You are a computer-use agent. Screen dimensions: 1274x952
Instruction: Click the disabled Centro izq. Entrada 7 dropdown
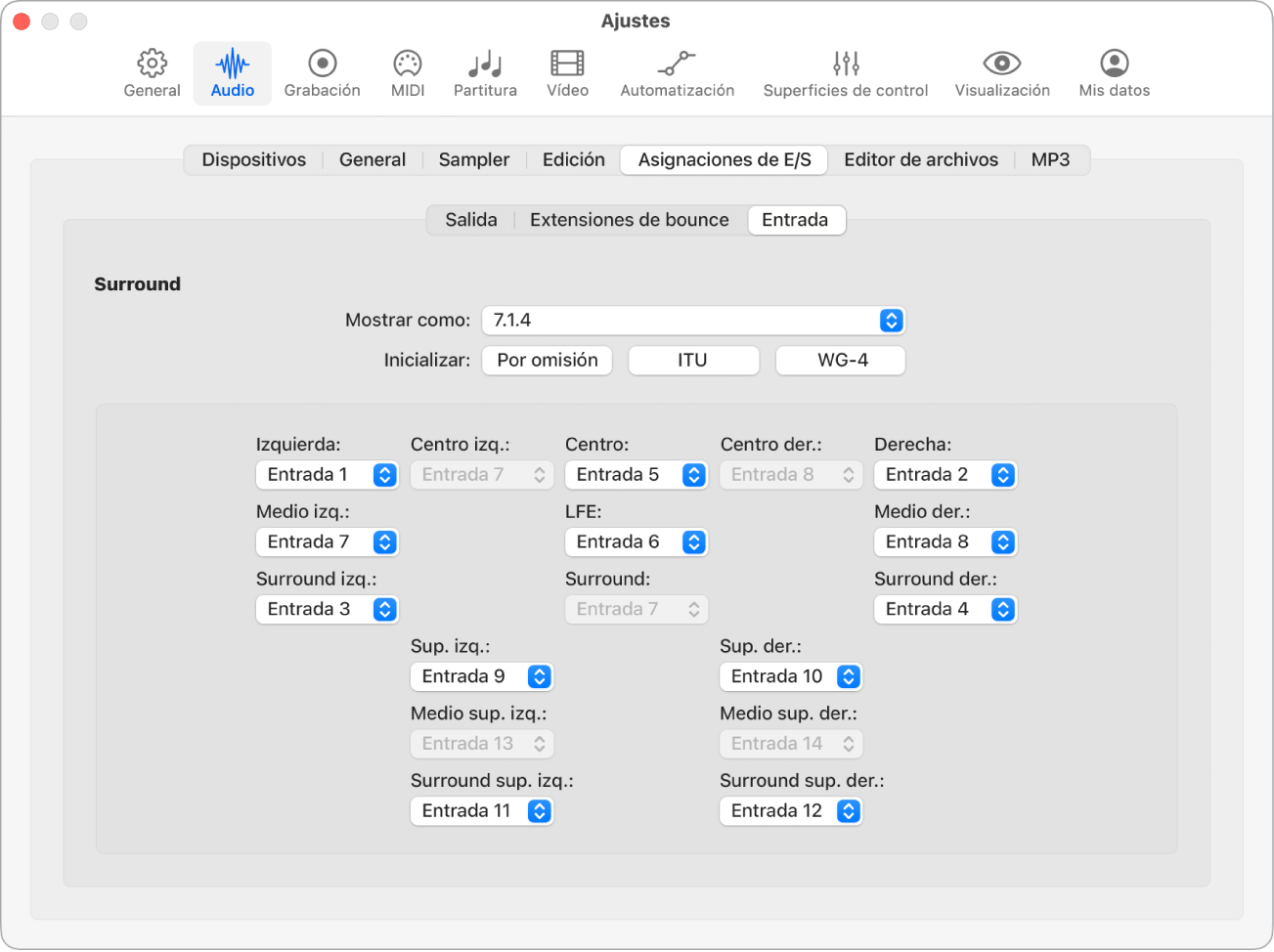click(x=482, y=475)
